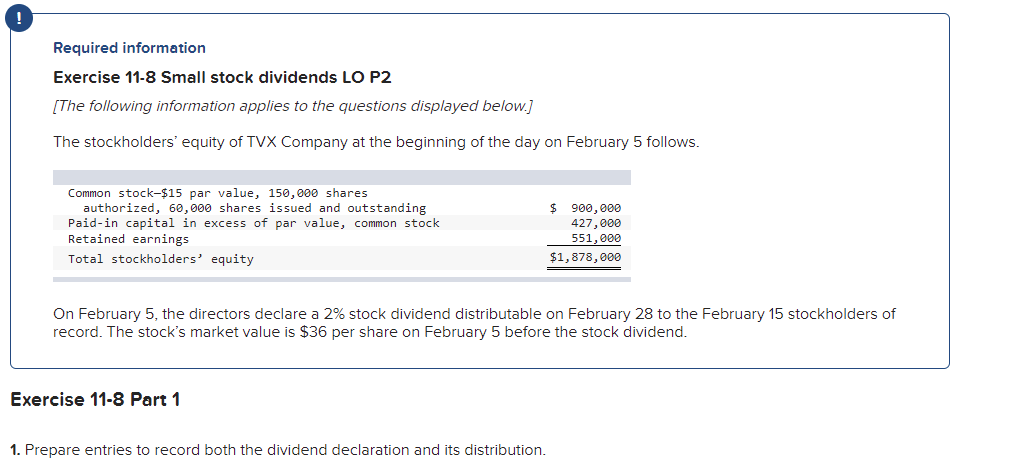Viewport: 1030px width, 471px height.
Task: Click the italic "following information applies" note
Action: click(293, 106)
